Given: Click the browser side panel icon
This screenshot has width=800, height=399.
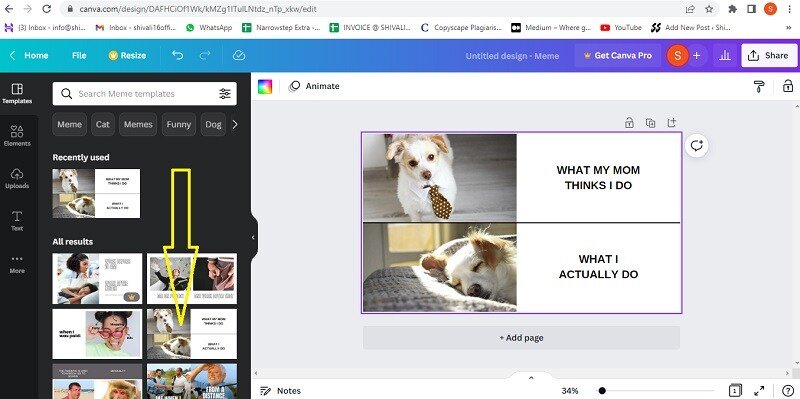Looking at the screenshot, I should click(751, 9).
